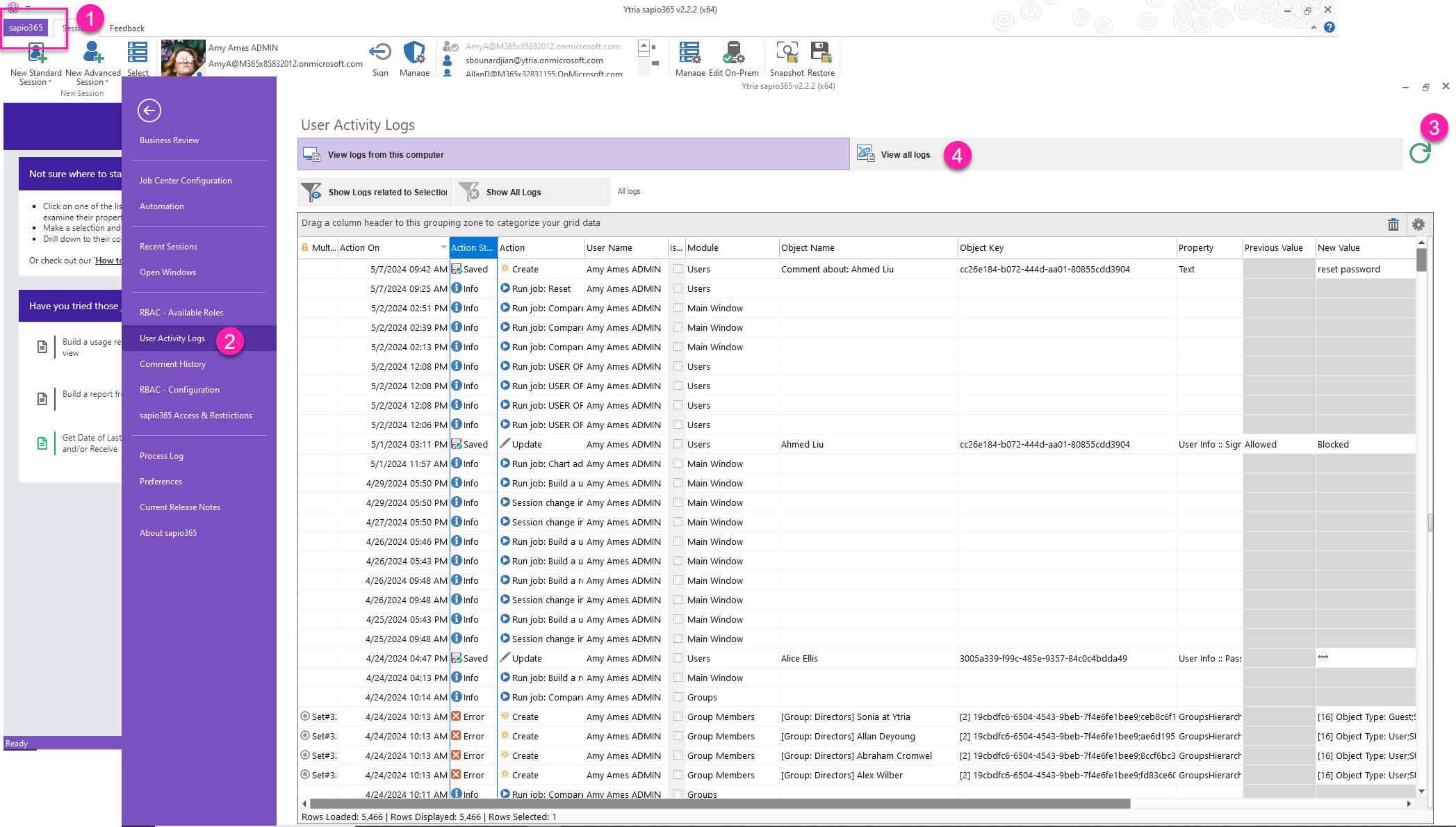Open Process Log menu item
This screenshot has height=827, width=1456.
pos(161,456)
